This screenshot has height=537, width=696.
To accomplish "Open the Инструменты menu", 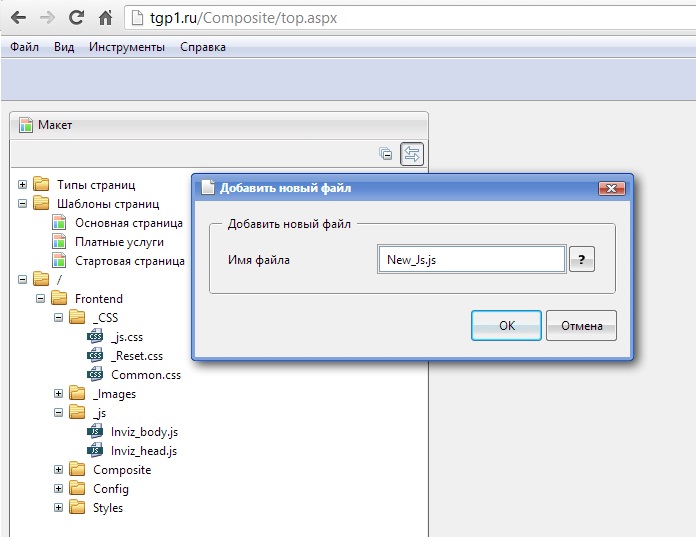I will click(127, 47).
